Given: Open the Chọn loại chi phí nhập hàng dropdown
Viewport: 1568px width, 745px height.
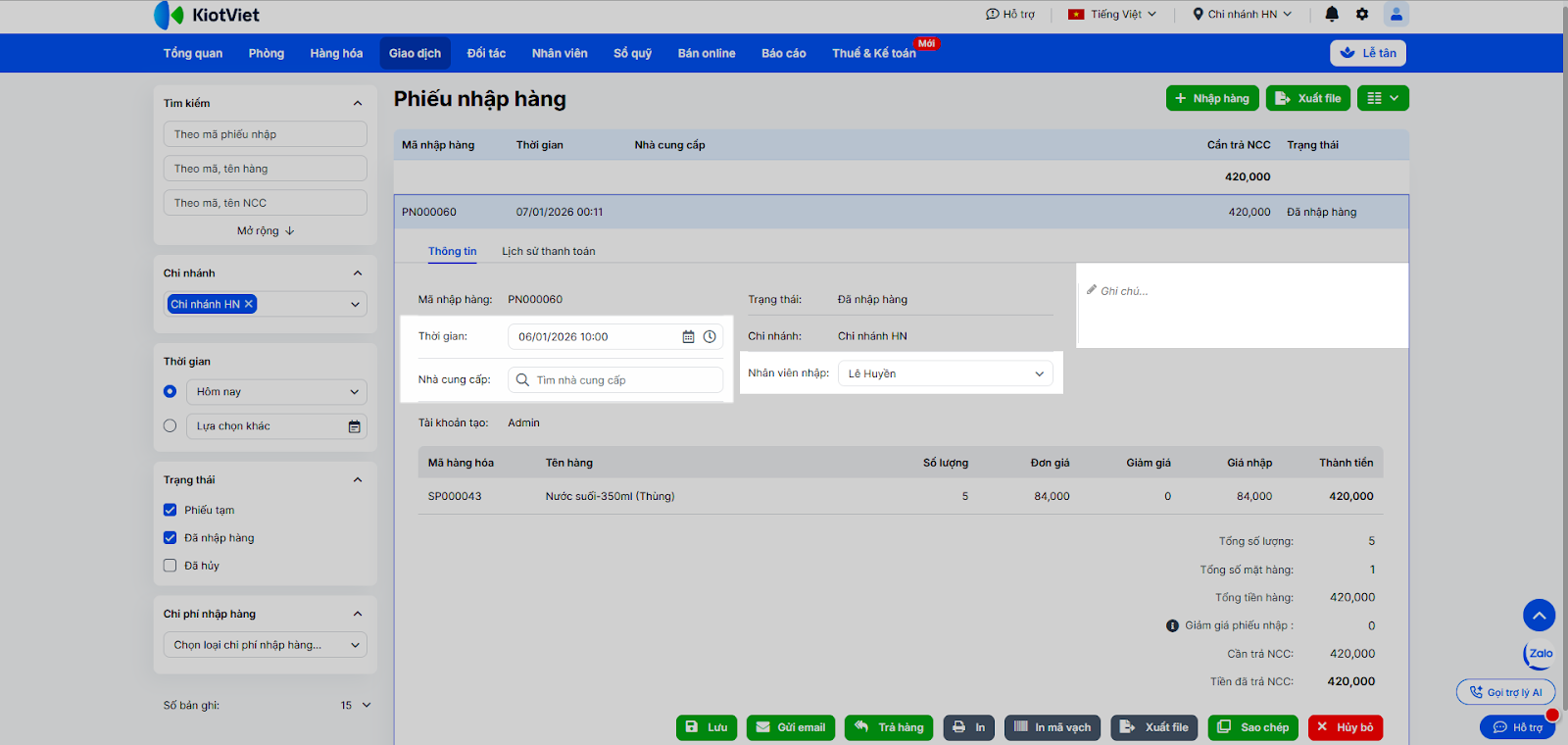Looking at the screenshot, I should (265, 645).
